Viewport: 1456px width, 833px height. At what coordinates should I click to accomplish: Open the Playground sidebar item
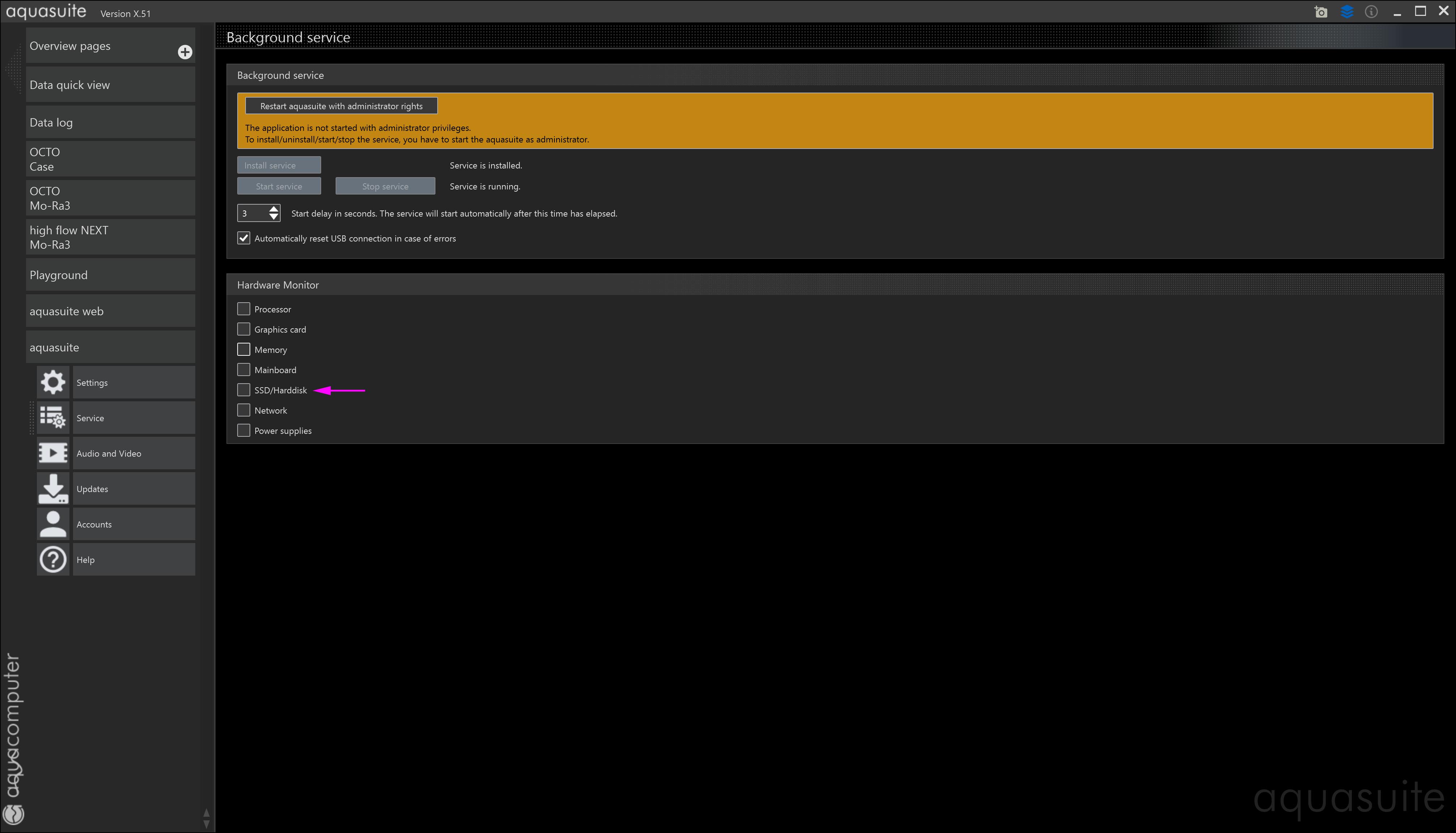[110, 275]
